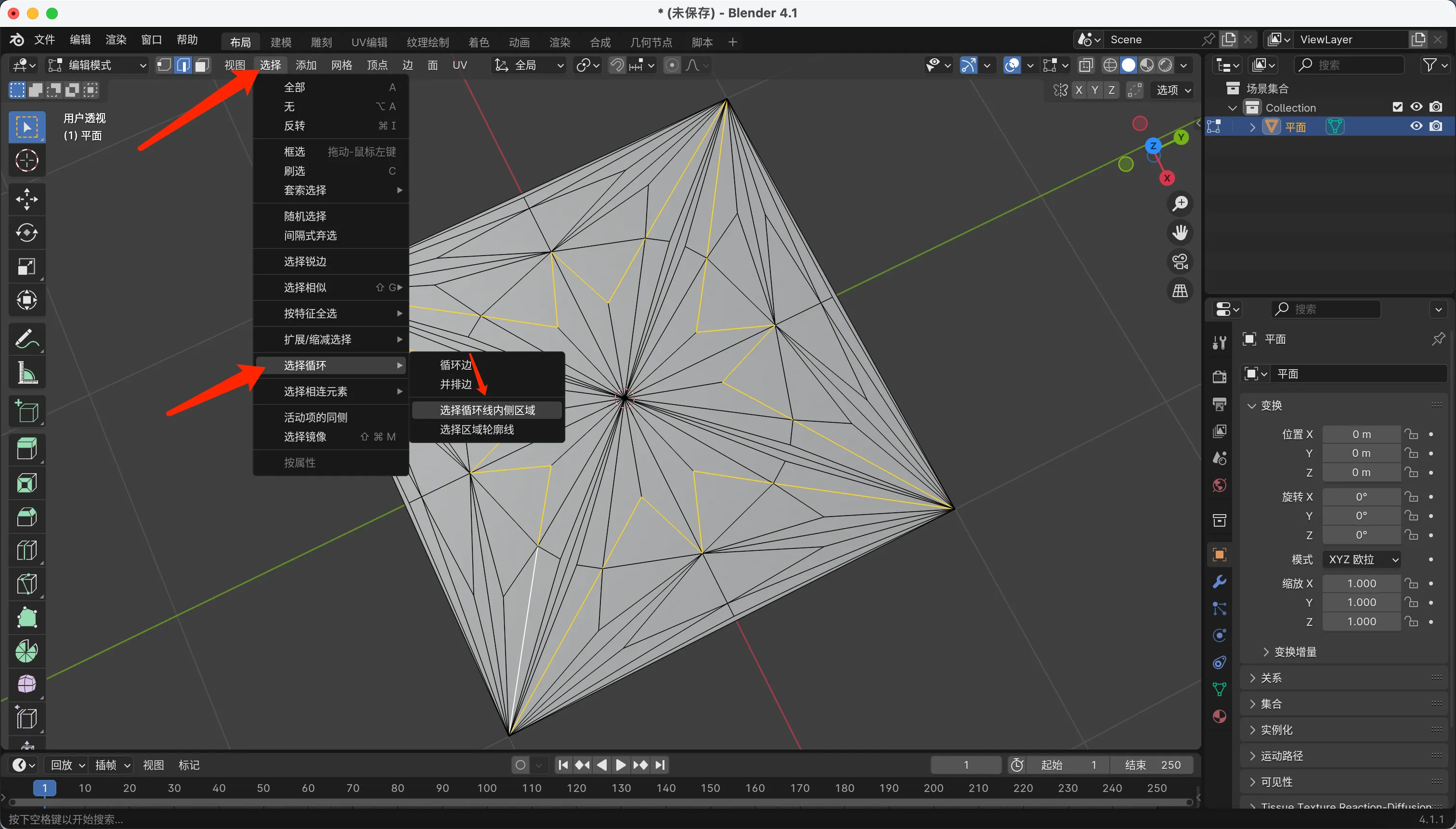The width and height of the screenshot is (1456, 829).
Task: Expand the 关系 panel
Action: 1271,677
